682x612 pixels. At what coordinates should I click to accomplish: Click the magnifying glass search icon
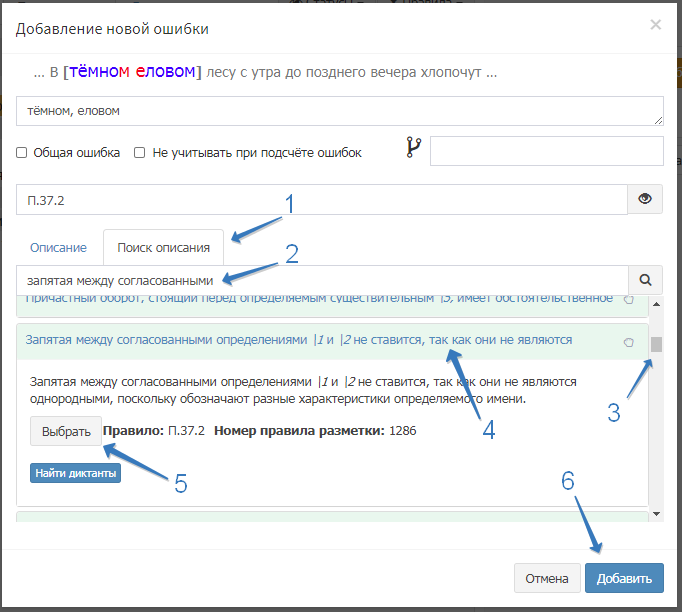point(645,281)
